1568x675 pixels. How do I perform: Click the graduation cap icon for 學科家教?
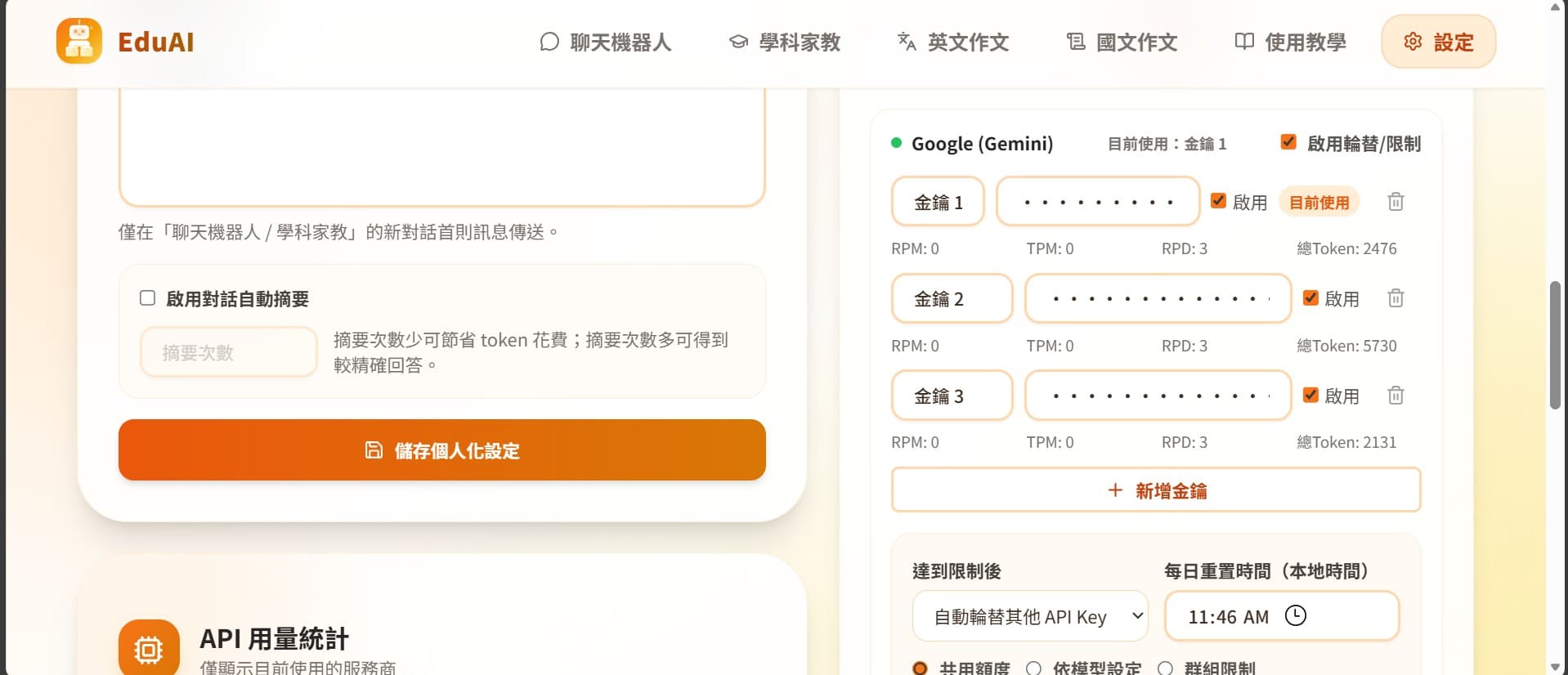[738, 42]
